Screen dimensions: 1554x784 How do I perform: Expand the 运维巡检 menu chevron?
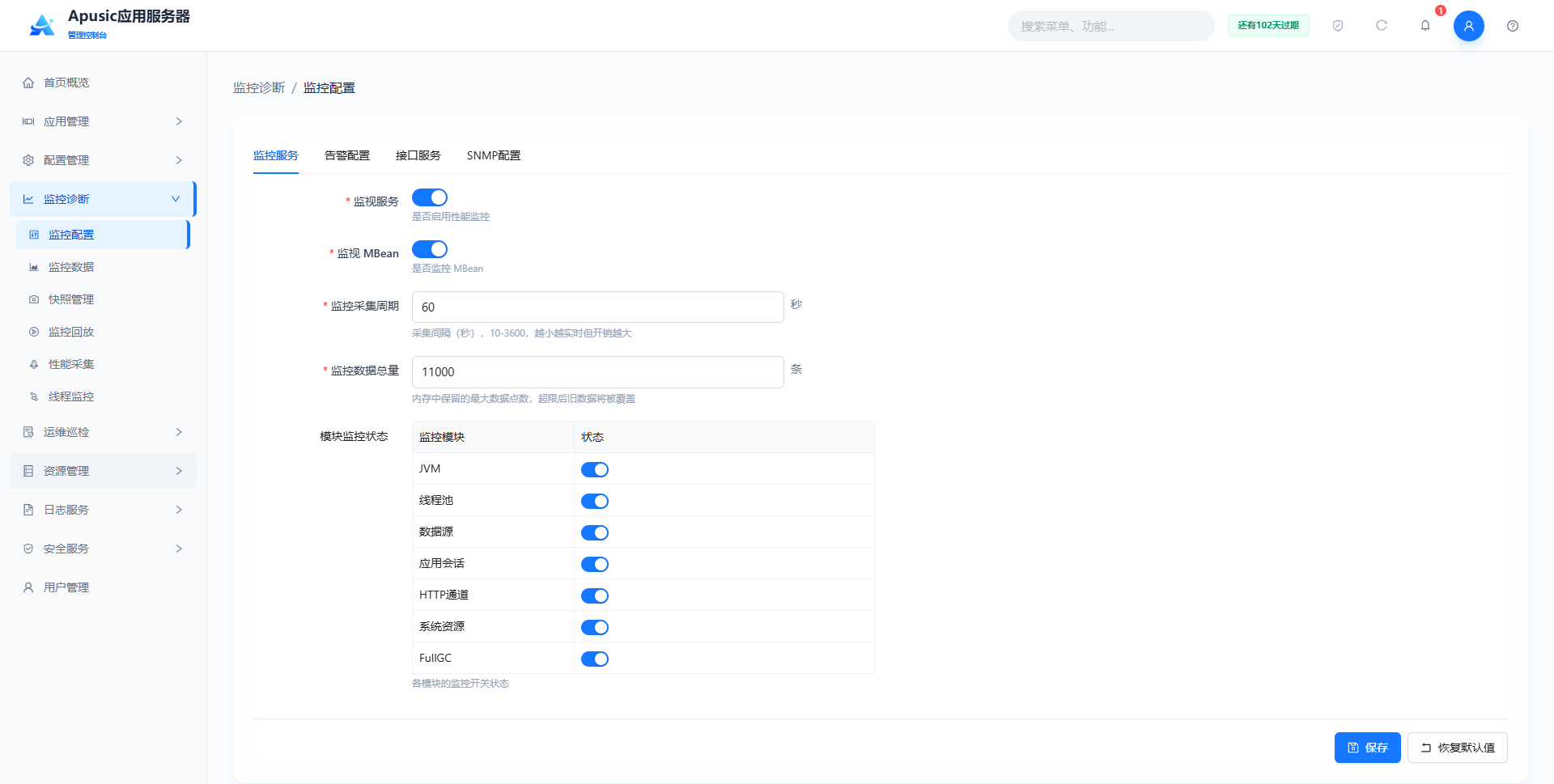click(x=179, y=432)
